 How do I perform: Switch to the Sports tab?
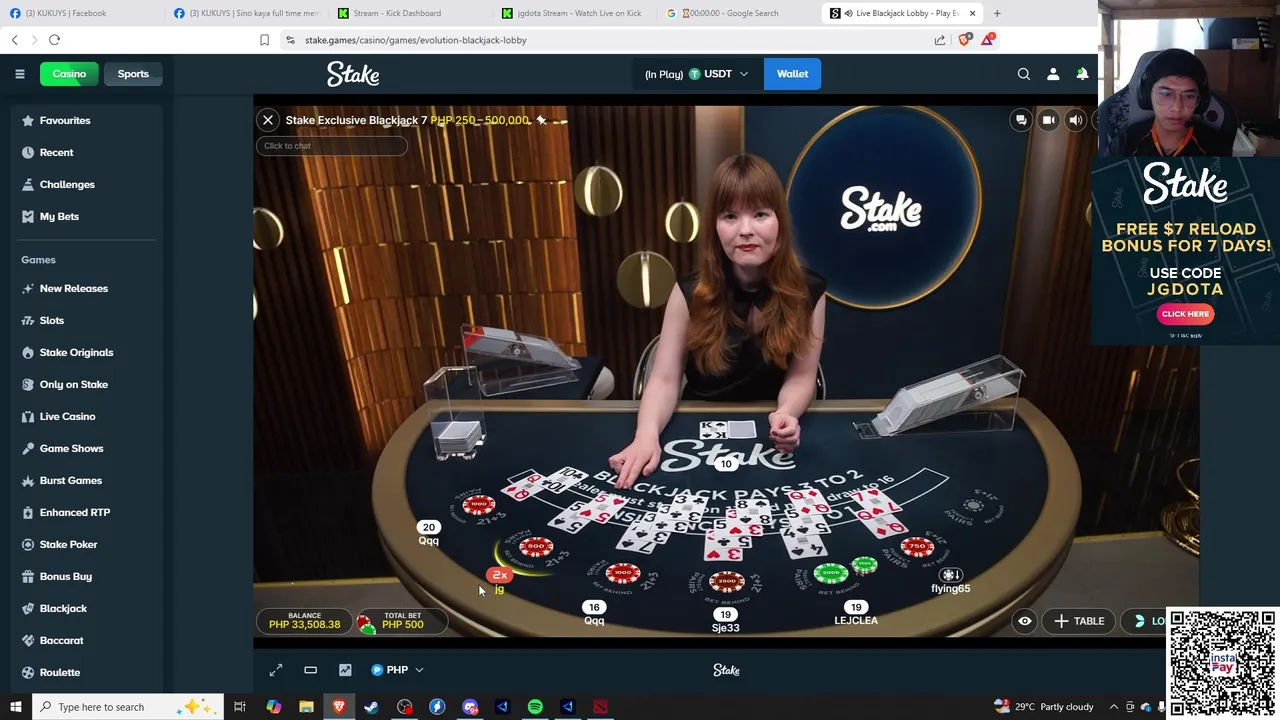tap(133, 74)
